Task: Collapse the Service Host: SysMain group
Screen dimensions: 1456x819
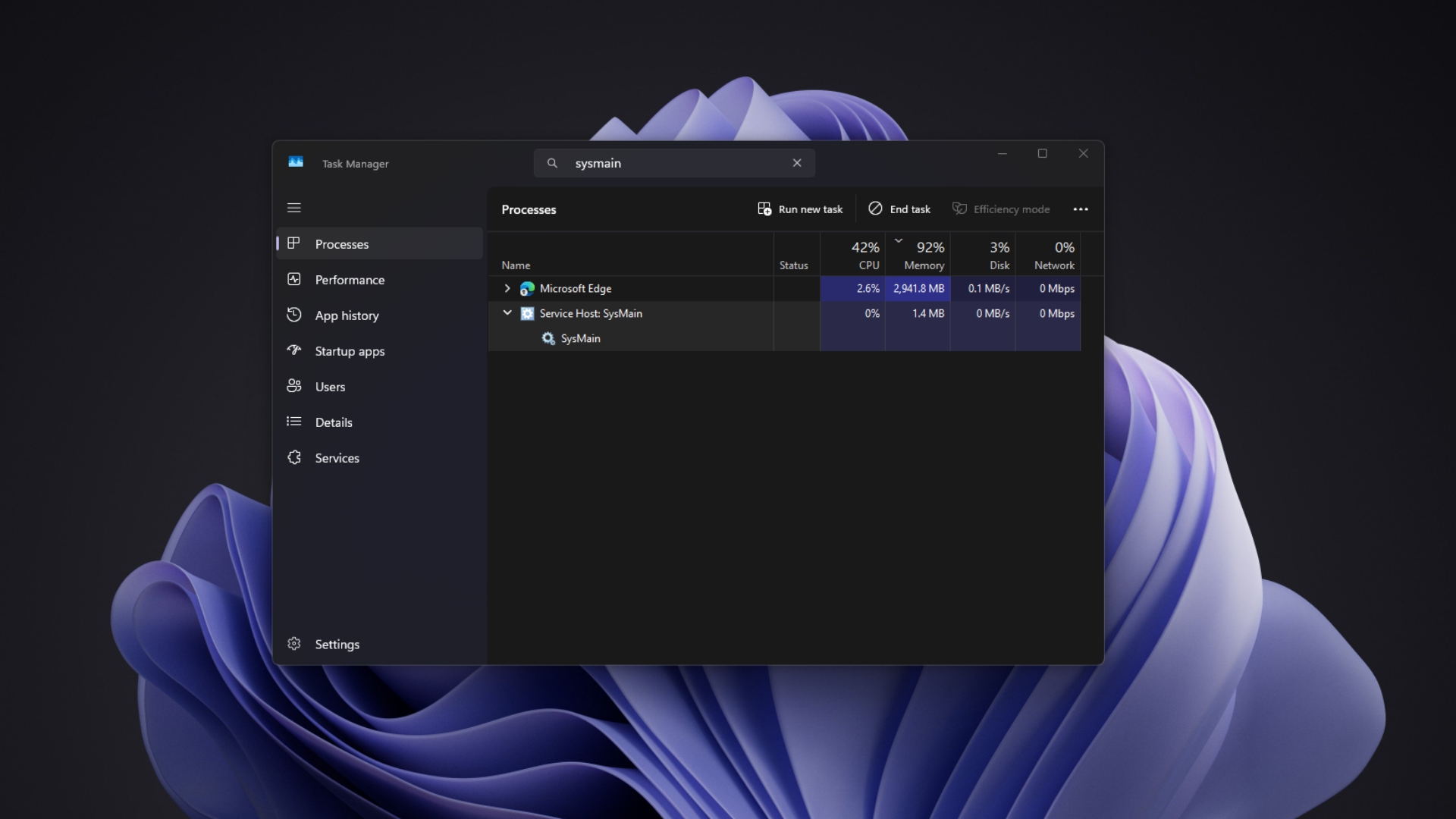Action: tap(507, 313)
